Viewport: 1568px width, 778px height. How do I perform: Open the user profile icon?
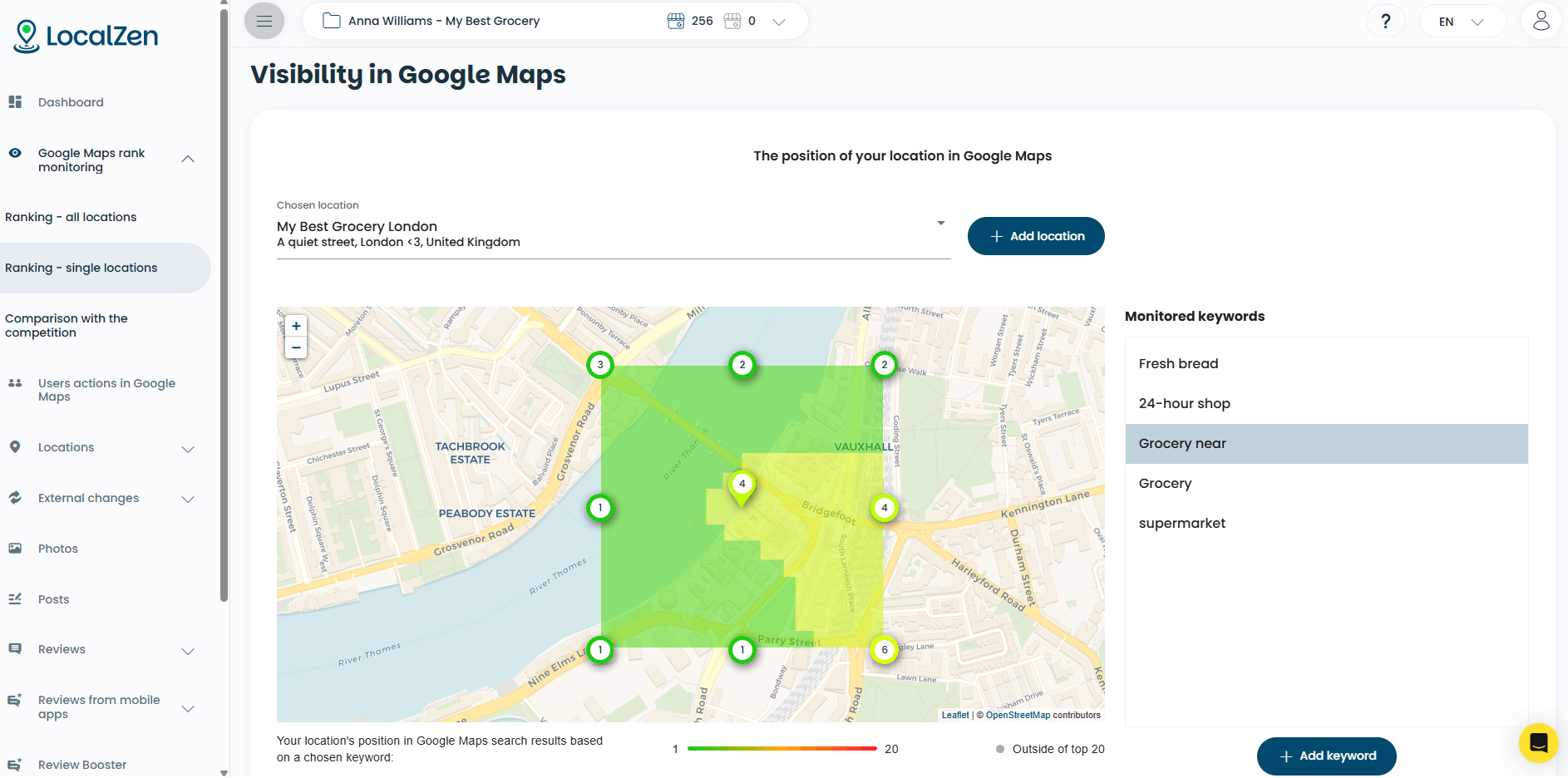tap(1541, 21)
